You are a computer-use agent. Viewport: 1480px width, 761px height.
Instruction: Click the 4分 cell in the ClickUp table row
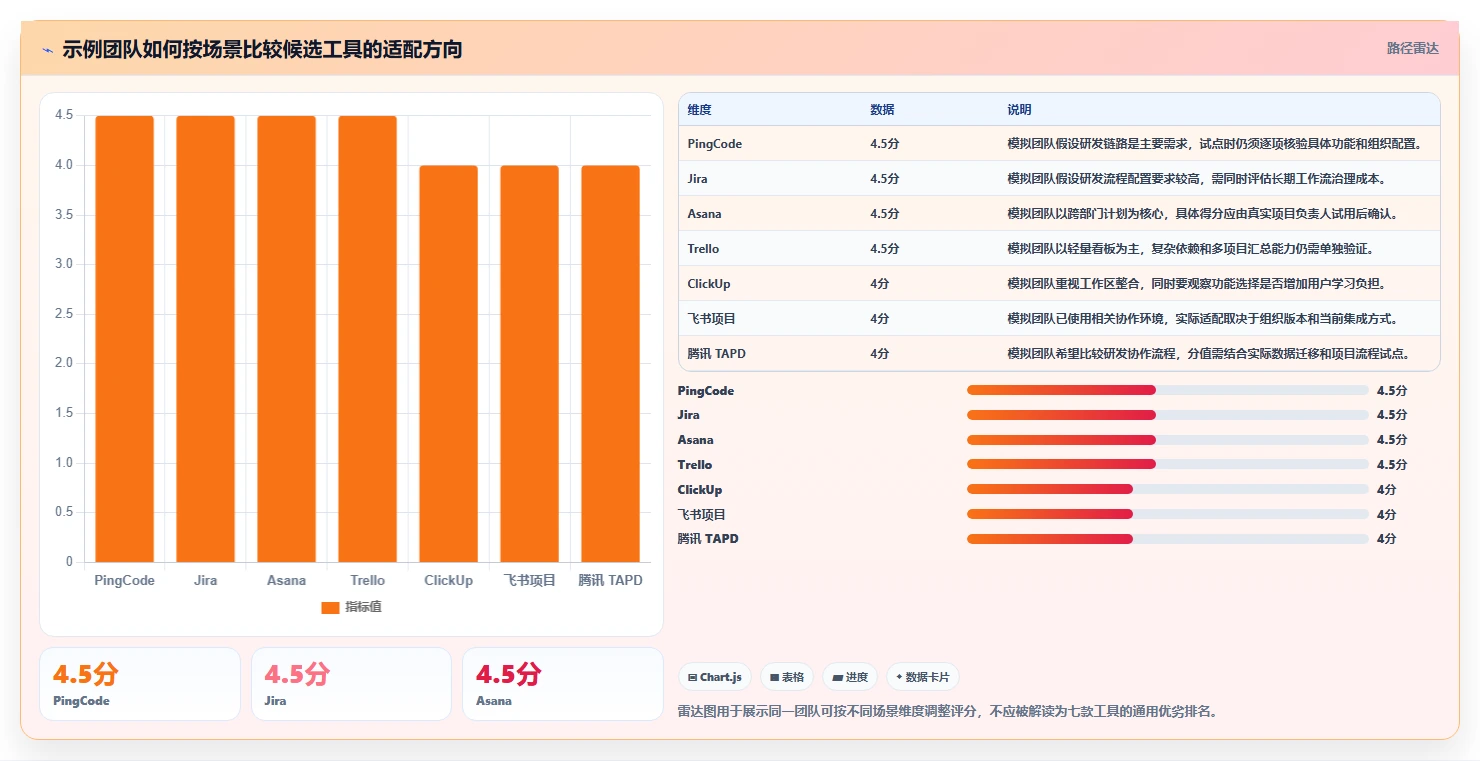click(879, 284)
